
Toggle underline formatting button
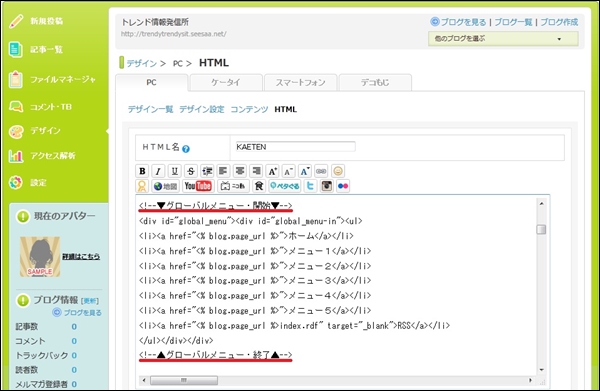click(174, 171)
